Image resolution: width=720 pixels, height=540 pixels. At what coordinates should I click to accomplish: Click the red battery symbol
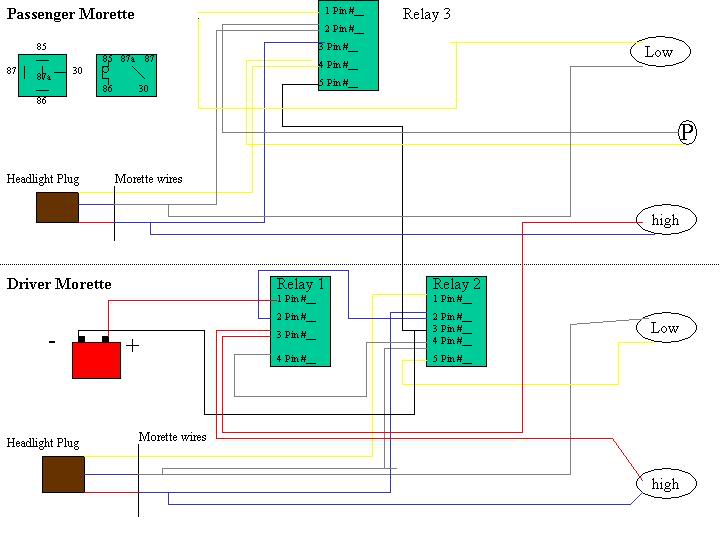(96, 359)
